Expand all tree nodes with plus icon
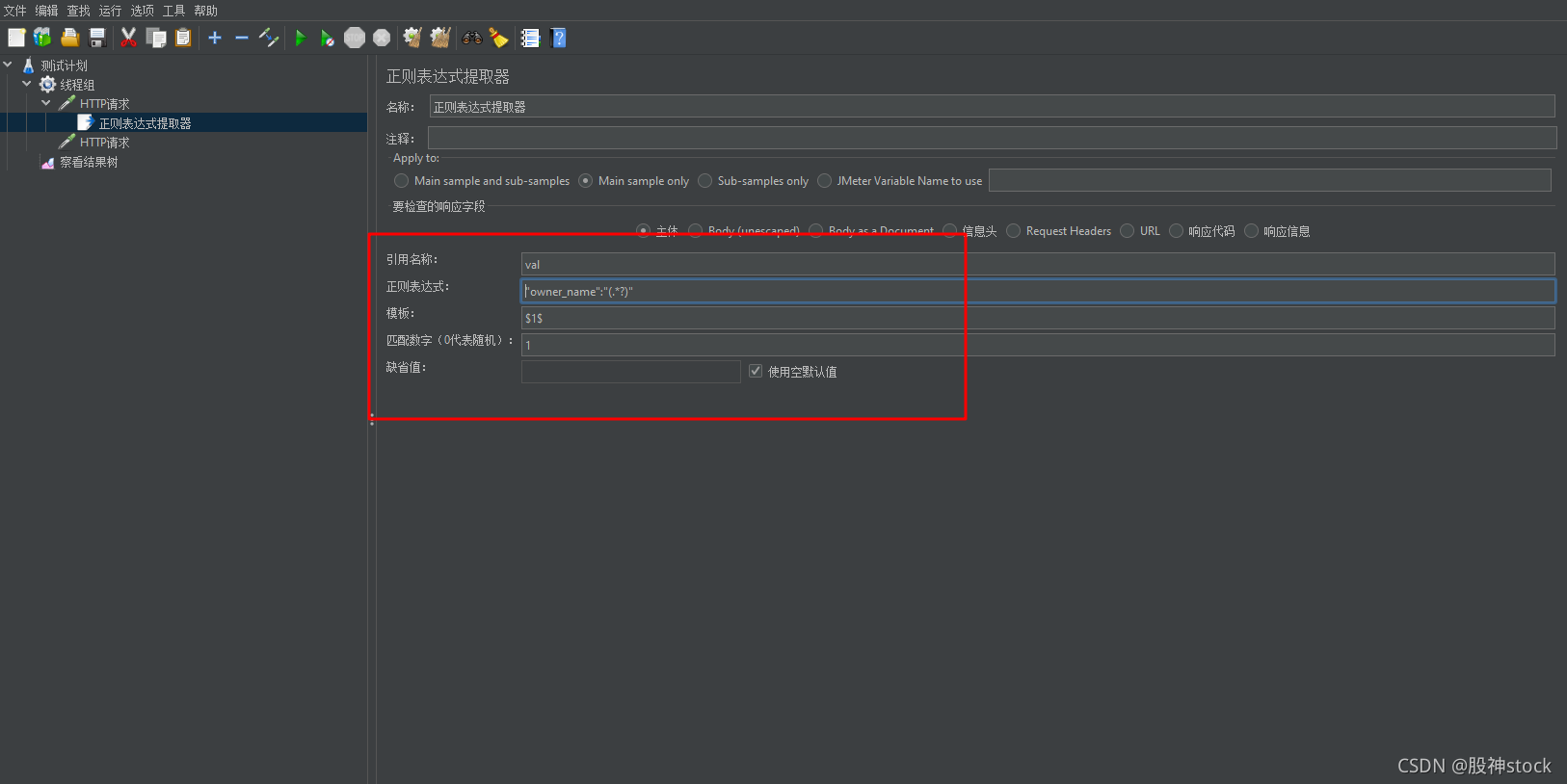This screenshot has width=1567, height=784. [x=215, y=38]
